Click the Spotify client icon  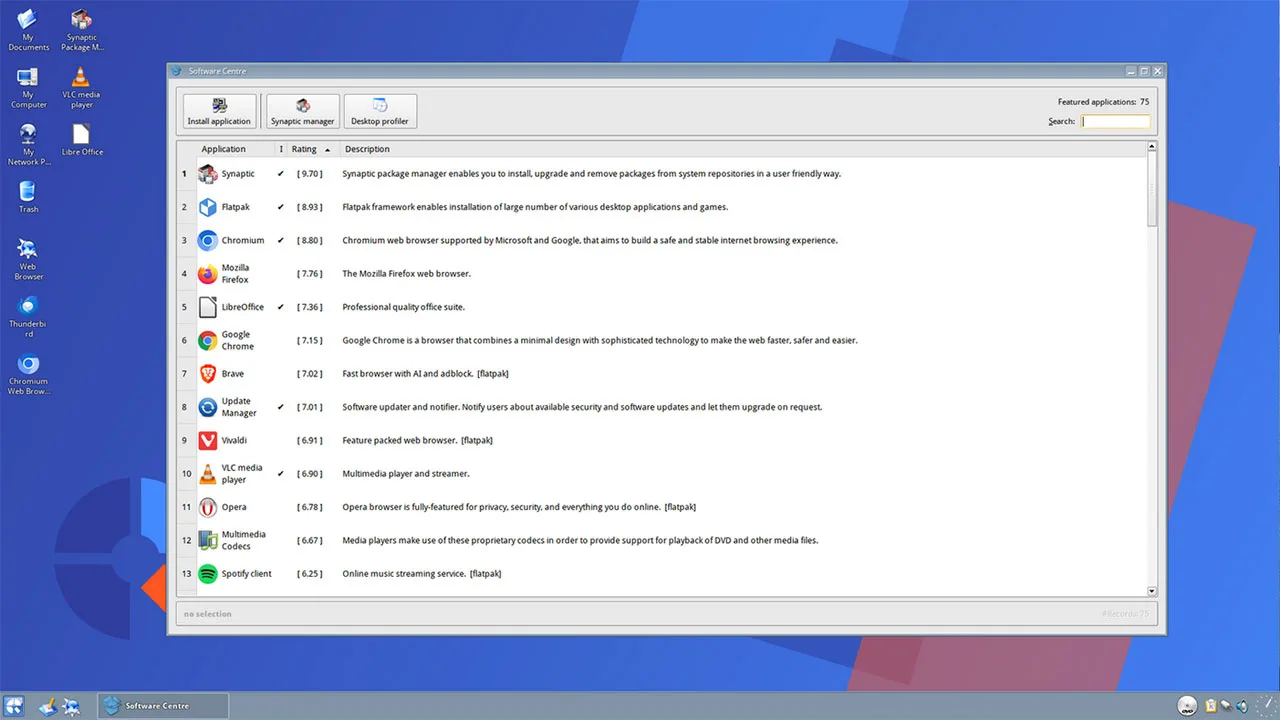point(207,574)
